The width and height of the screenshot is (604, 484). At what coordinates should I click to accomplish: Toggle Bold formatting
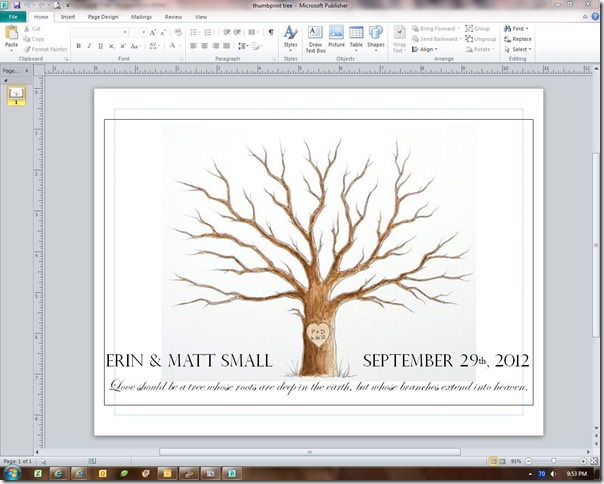[79, 46]
